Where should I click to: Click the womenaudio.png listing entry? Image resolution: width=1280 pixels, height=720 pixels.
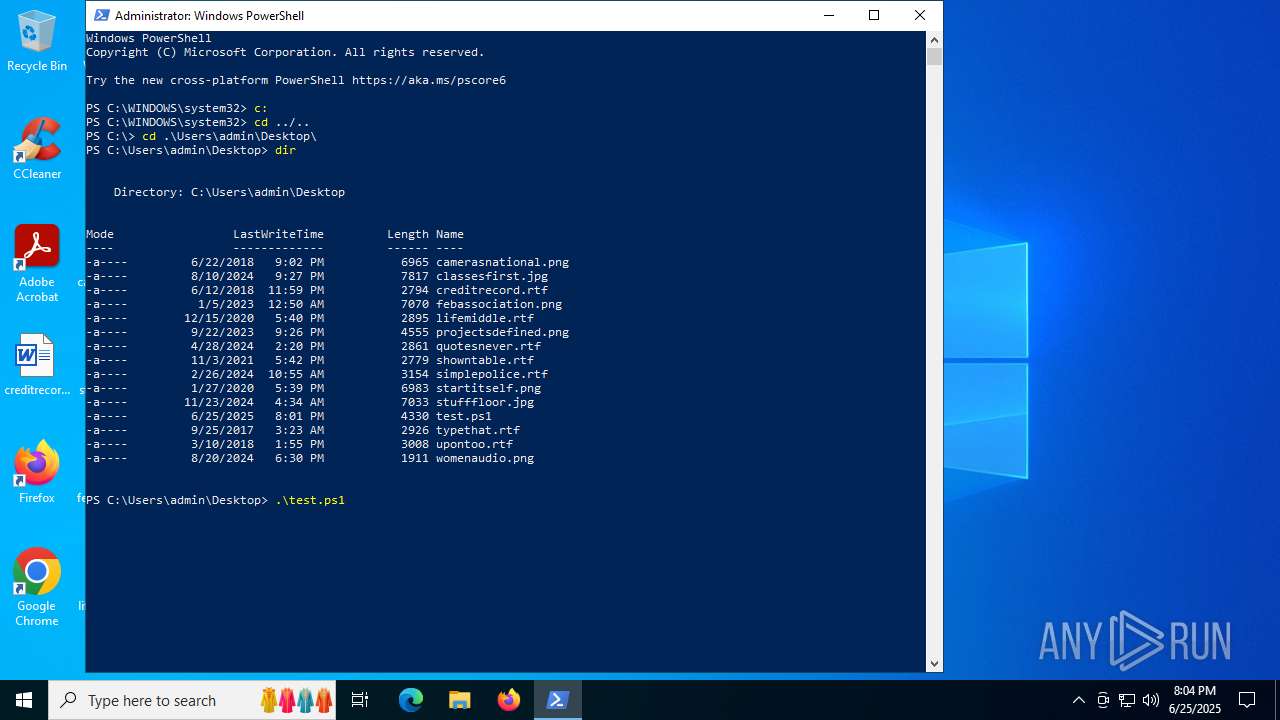[x=485, y=458]
